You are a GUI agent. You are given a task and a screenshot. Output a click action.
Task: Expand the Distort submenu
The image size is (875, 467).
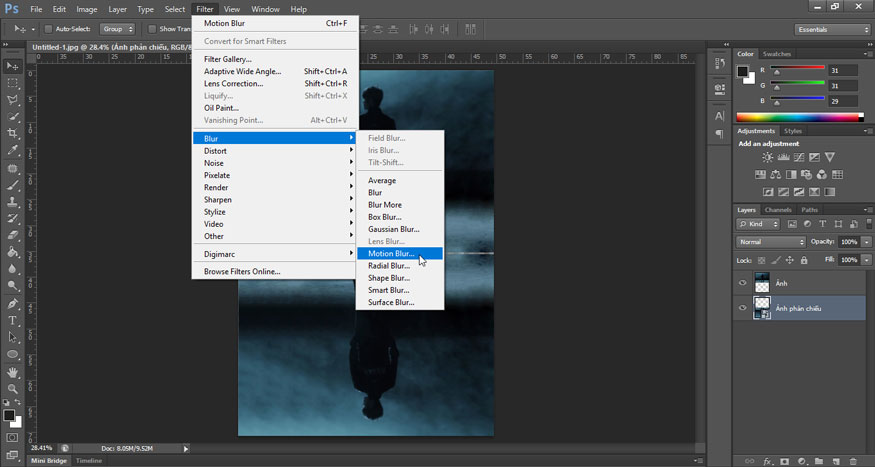pyautogui.click(x=274, y=151)
